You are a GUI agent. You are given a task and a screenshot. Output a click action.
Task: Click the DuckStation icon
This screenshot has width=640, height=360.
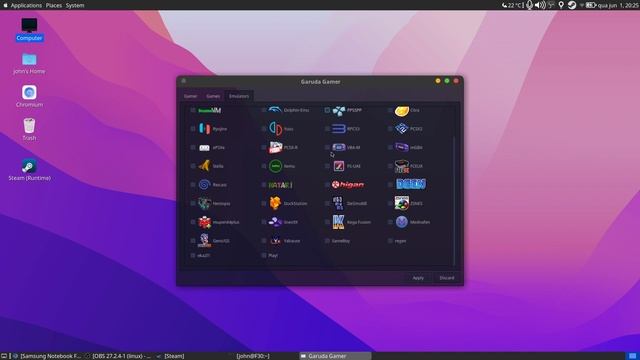[x=276, y=203]
